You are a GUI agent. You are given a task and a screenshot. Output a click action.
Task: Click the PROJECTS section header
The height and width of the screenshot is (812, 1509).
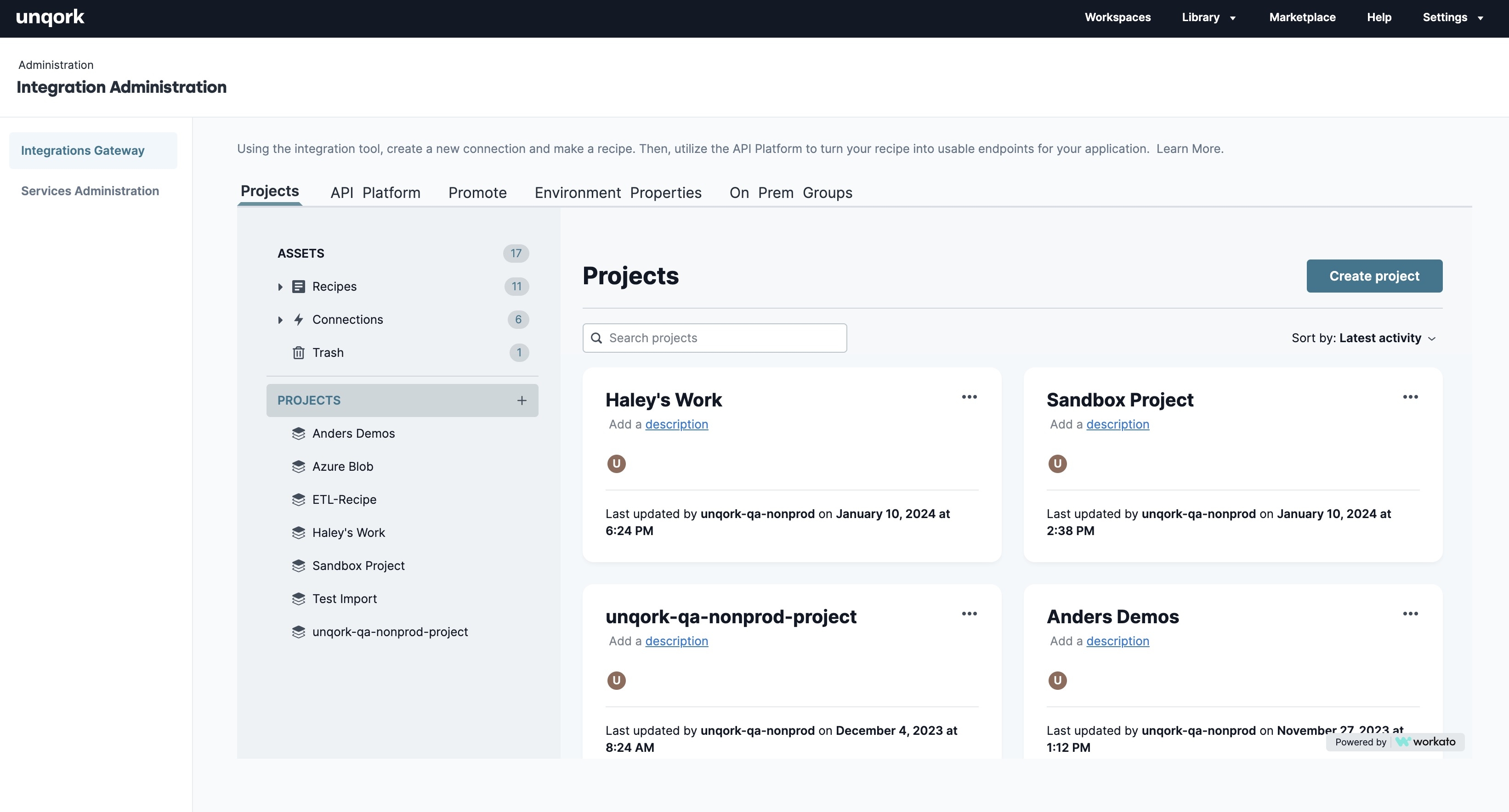[x=403, y=400]
